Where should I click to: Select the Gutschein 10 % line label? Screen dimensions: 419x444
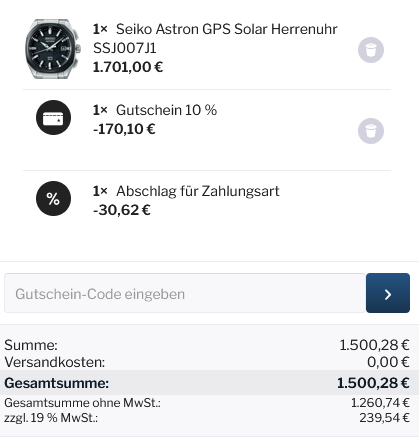[x=166, y=110]
